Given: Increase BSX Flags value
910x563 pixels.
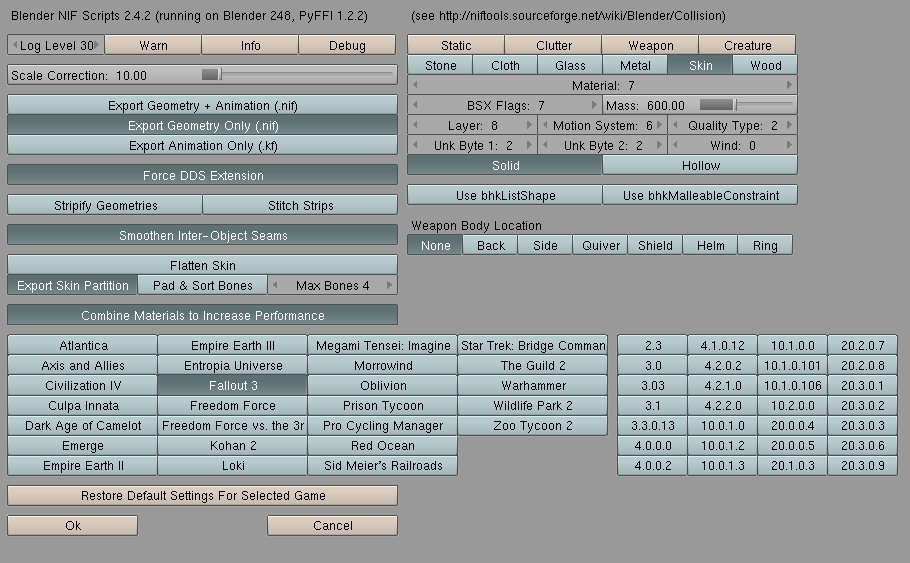Looking at the screenshot, I should (594, 105).
